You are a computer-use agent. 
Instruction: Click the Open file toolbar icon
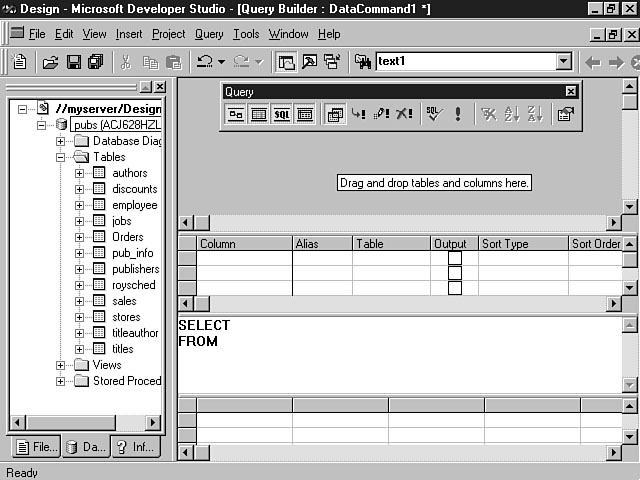49,62
